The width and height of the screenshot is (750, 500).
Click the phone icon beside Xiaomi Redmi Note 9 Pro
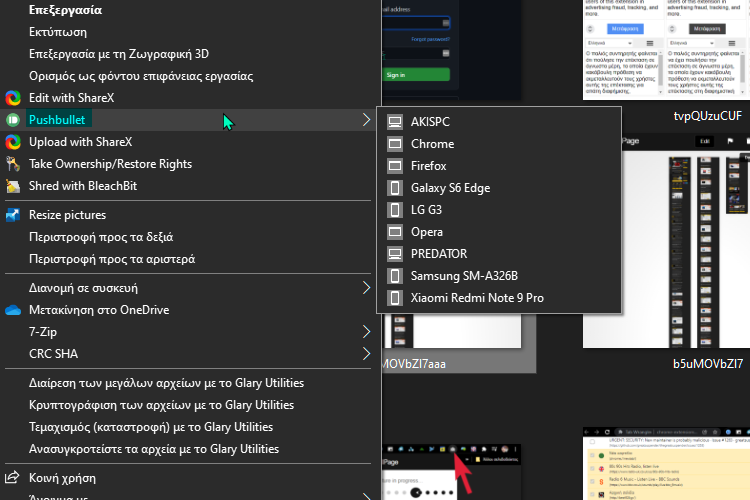coord(395,298)
